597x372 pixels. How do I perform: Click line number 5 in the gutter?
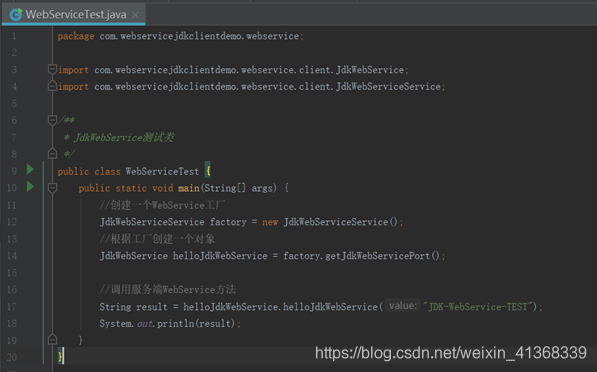(x=14, y=103)
